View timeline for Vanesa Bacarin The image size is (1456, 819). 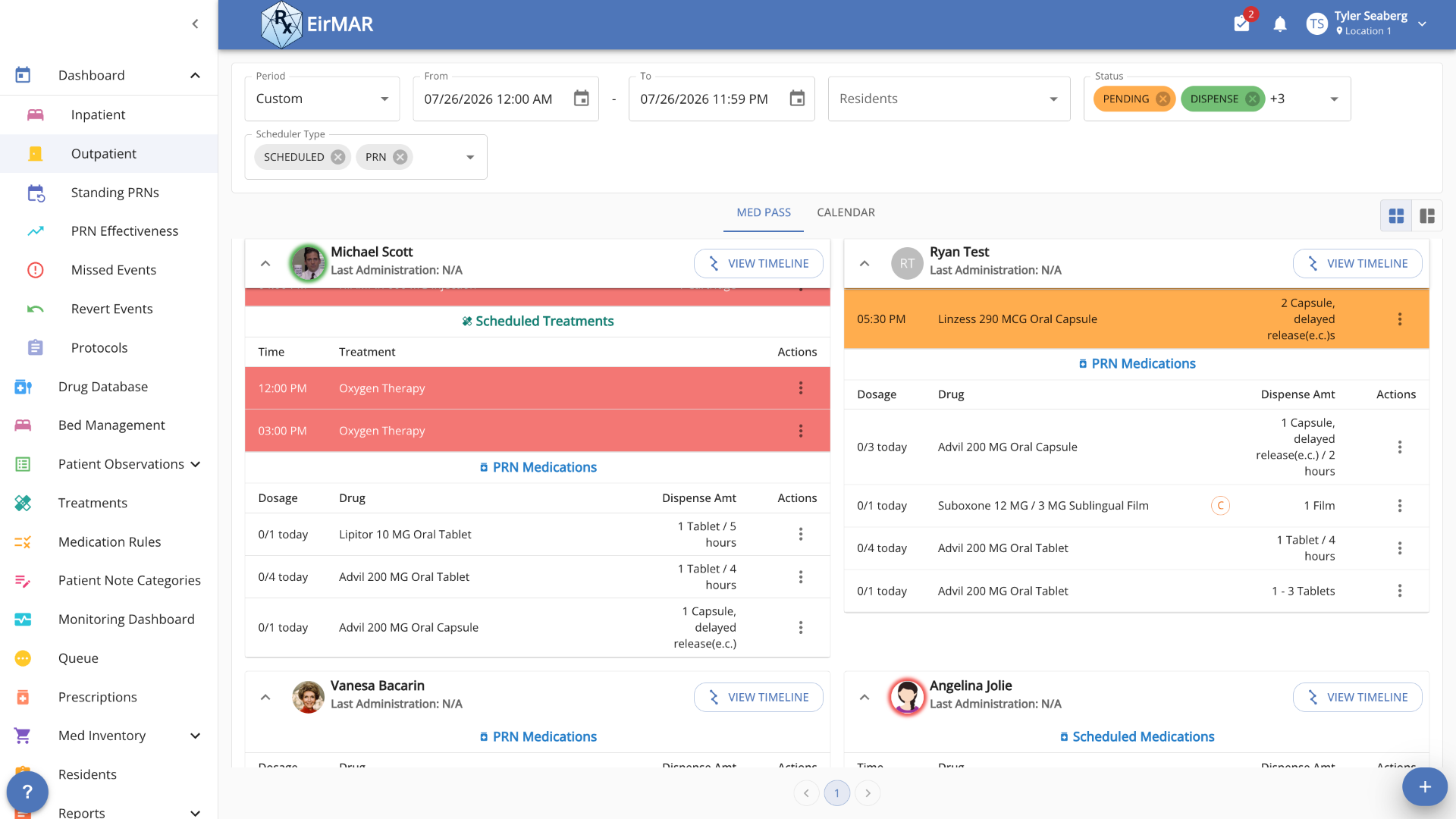tap(758, 698)
